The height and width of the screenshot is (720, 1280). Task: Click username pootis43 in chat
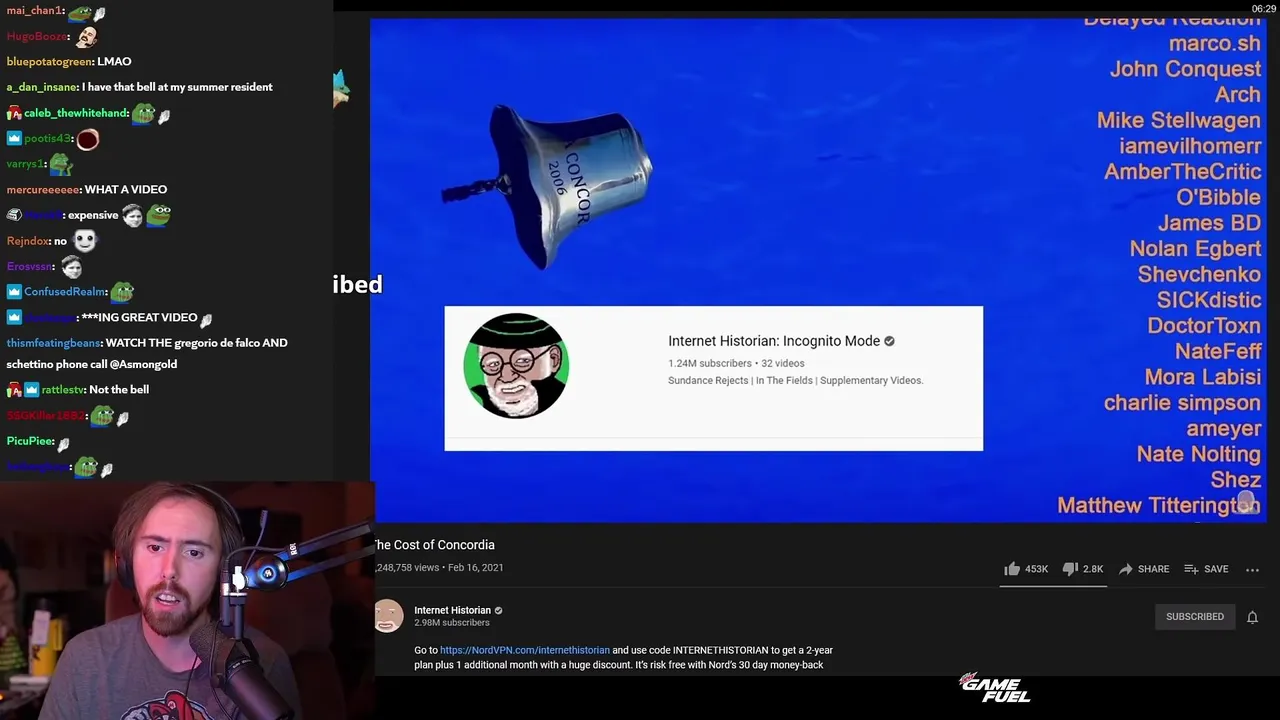(47, 139)
